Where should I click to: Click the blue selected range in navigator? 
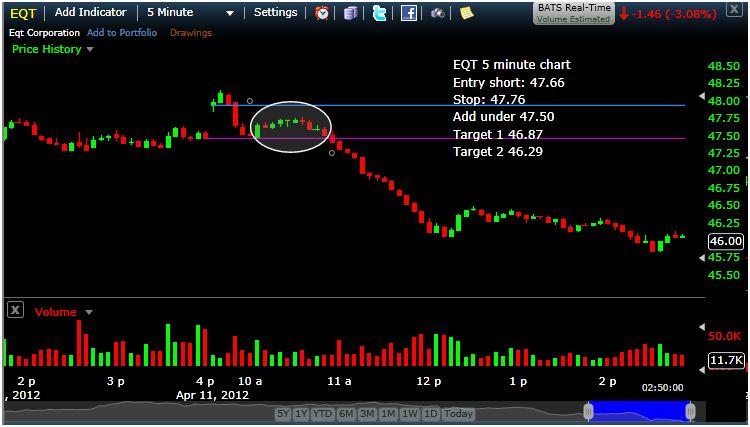pos(639,412)
